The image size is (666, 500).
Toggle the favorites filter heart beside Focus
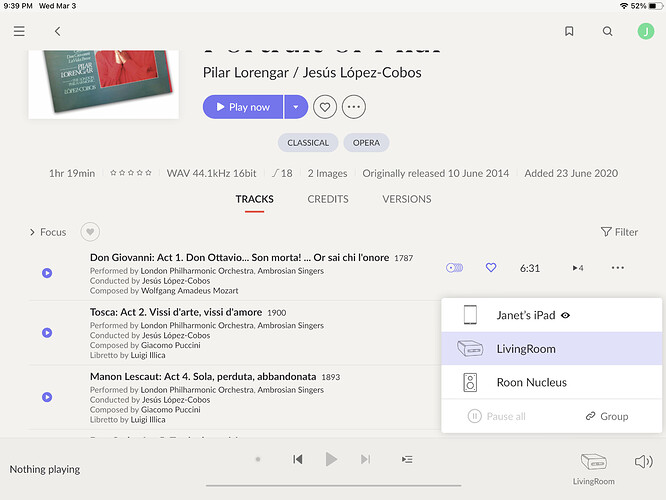point(90,232)
